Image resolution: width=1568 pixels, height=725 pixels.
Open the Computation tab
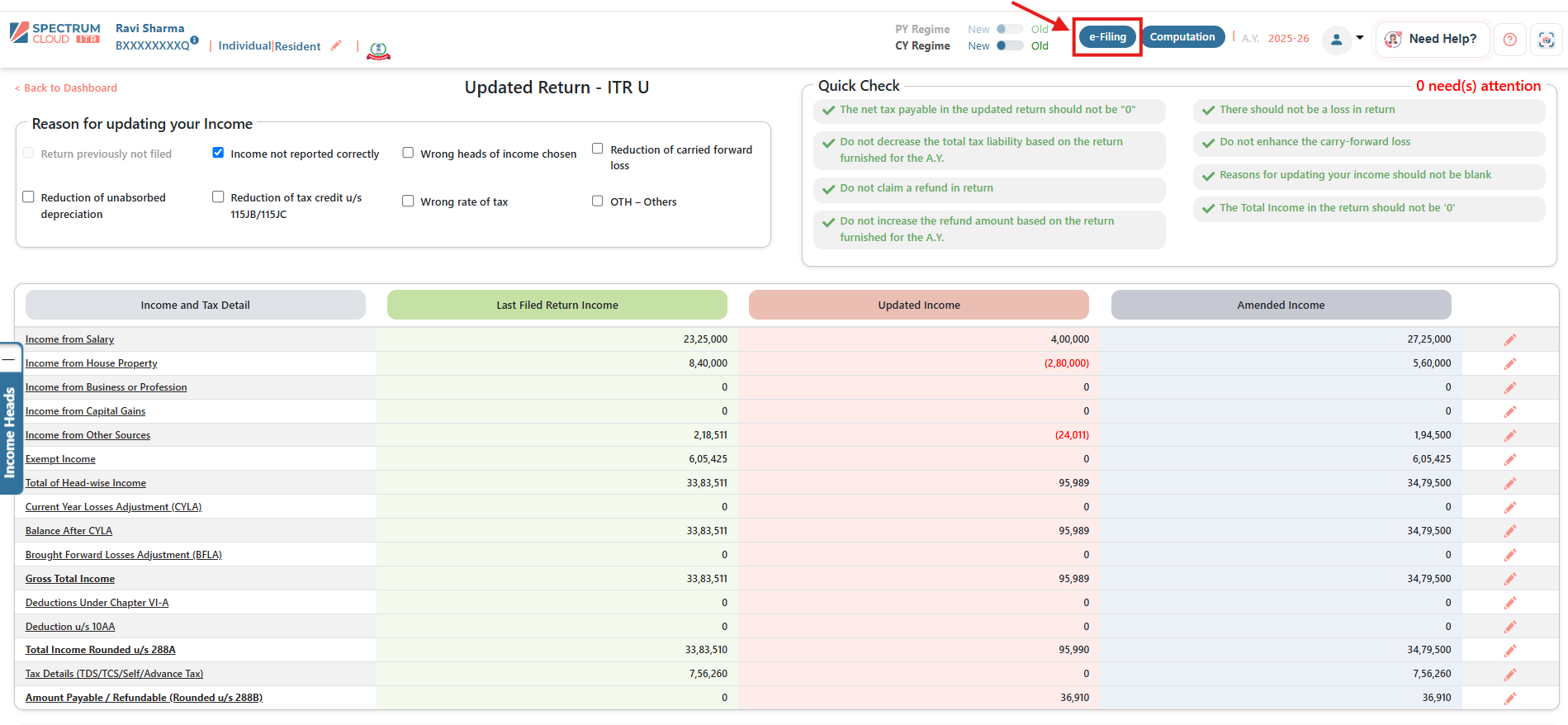[1182, 37]
